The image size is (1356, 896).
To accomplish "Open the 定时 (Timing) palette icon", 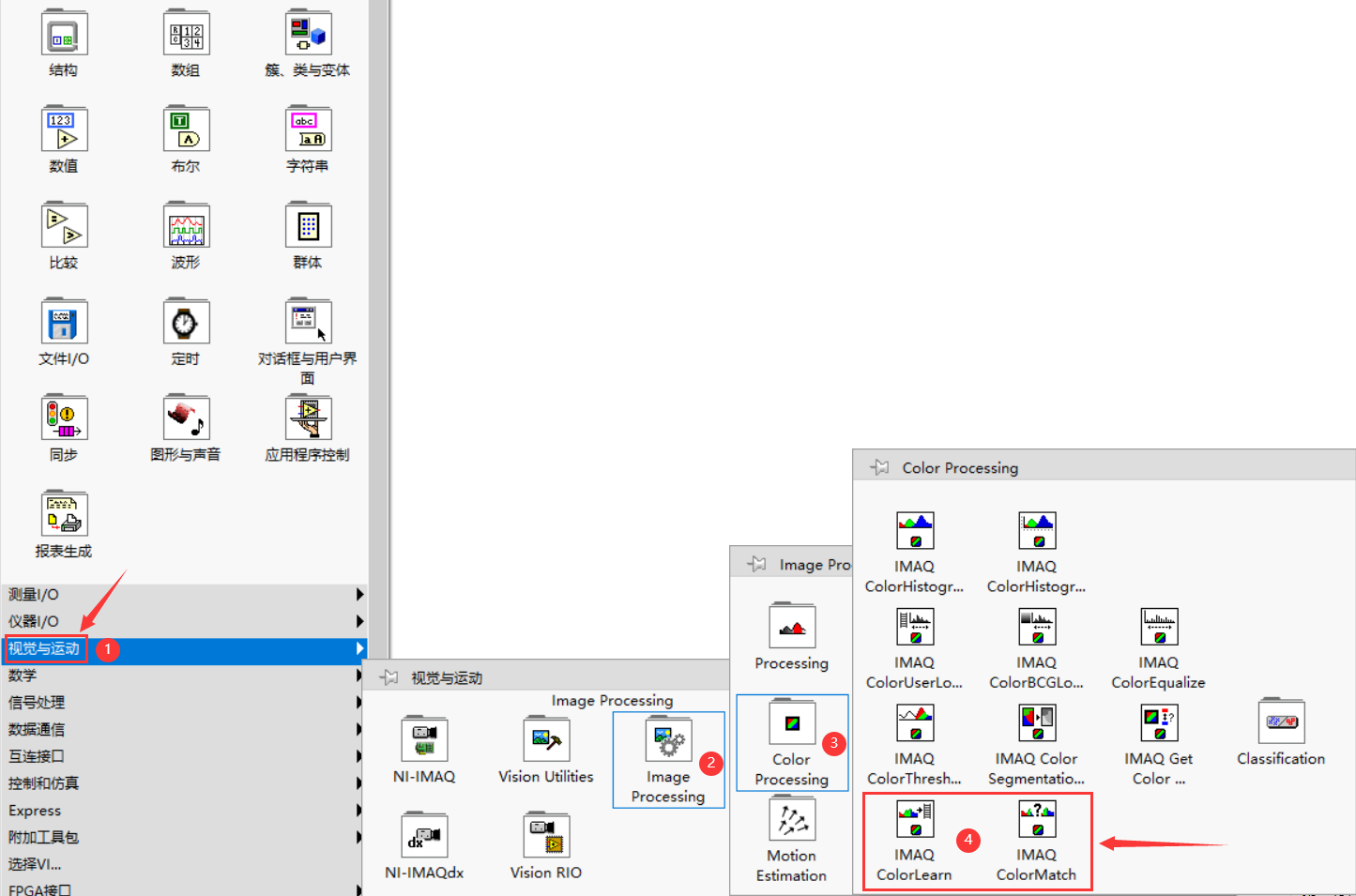I will (x=186, y=322).
